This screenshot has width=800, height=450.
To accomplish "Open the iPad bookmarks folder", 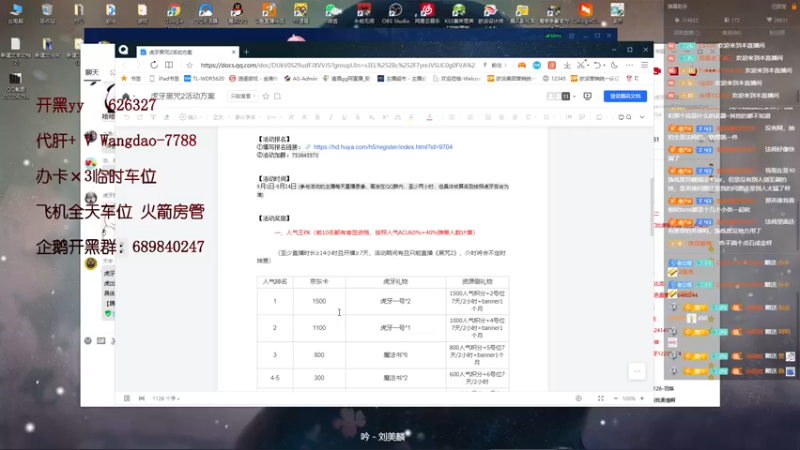I will click(164, 79).
